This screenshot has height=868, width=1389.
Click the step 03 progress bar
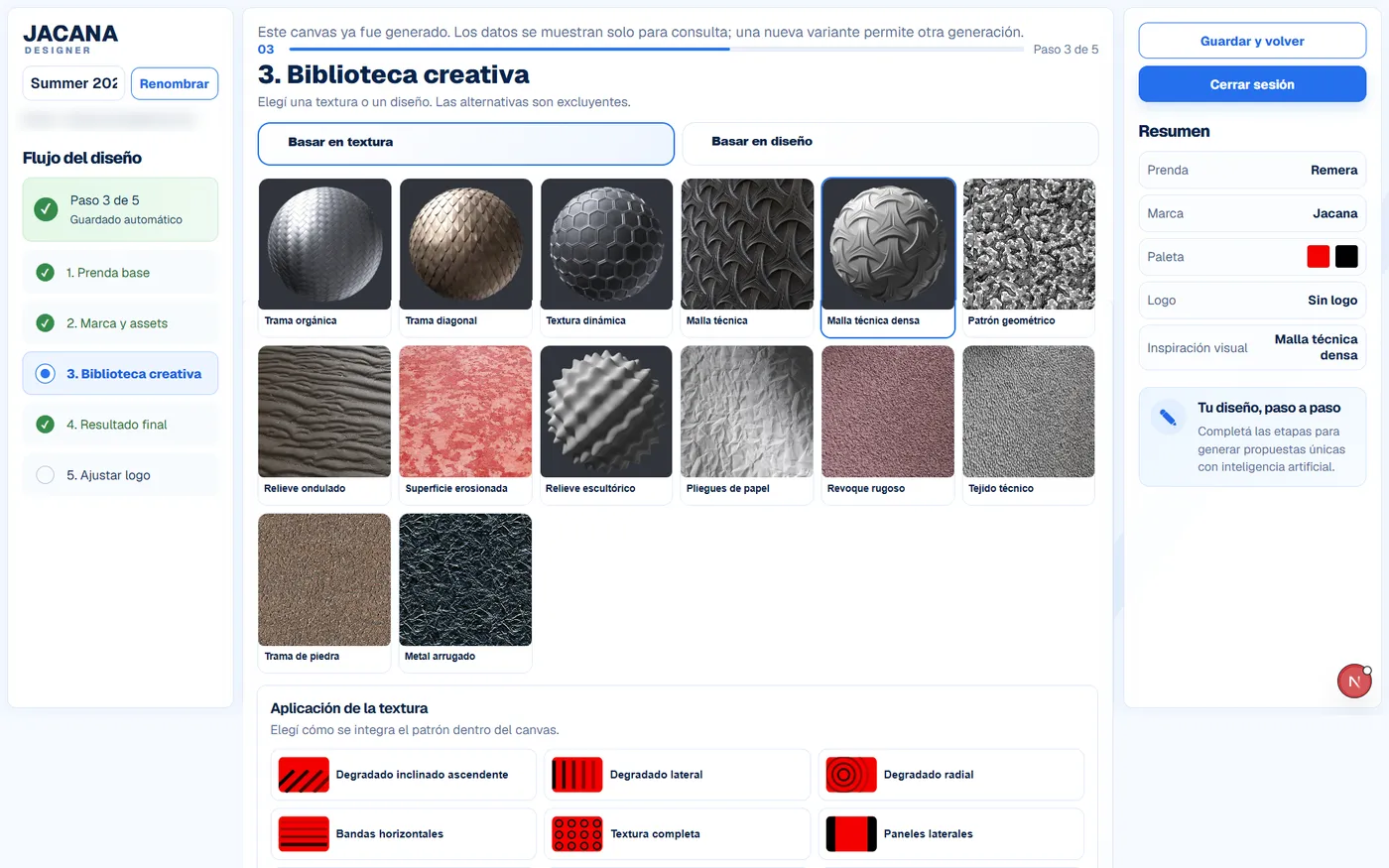click(x=657, y=49)
